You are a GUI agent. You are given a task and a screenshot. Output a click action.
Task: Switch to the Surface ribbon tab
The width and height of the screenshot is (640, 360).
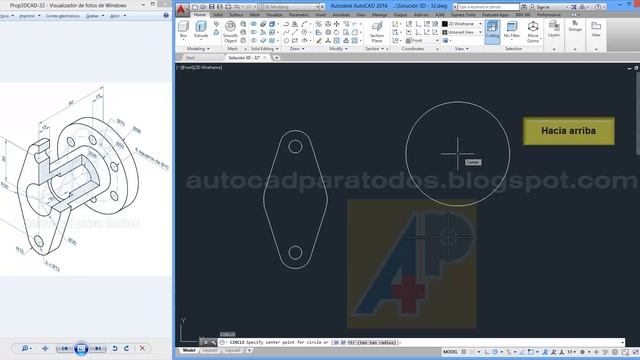[236, 15]
